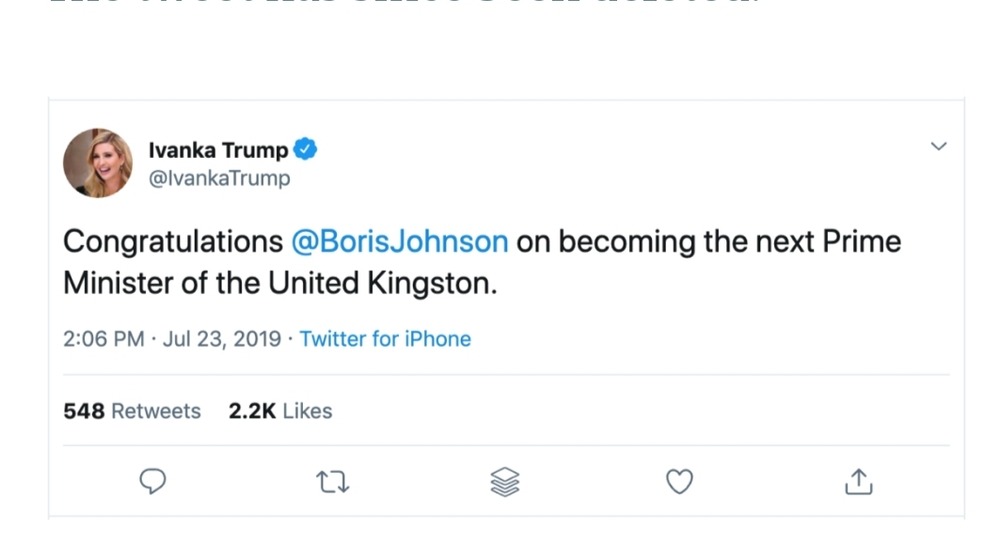Open the Twitter for iPhone link
Viewport: 1000px width, 546px height.
385,339
